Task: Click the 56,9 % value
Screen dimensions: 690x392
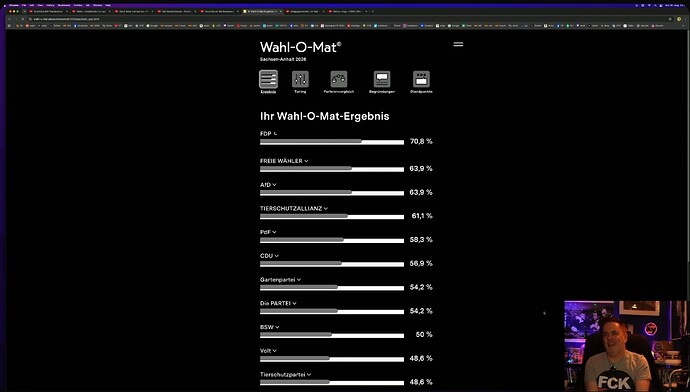Action: pos(421,263)
